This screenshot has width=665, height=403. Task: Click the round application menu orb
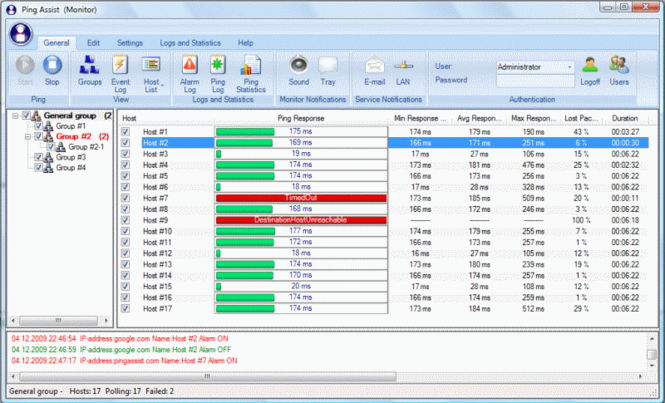(21, 34)
